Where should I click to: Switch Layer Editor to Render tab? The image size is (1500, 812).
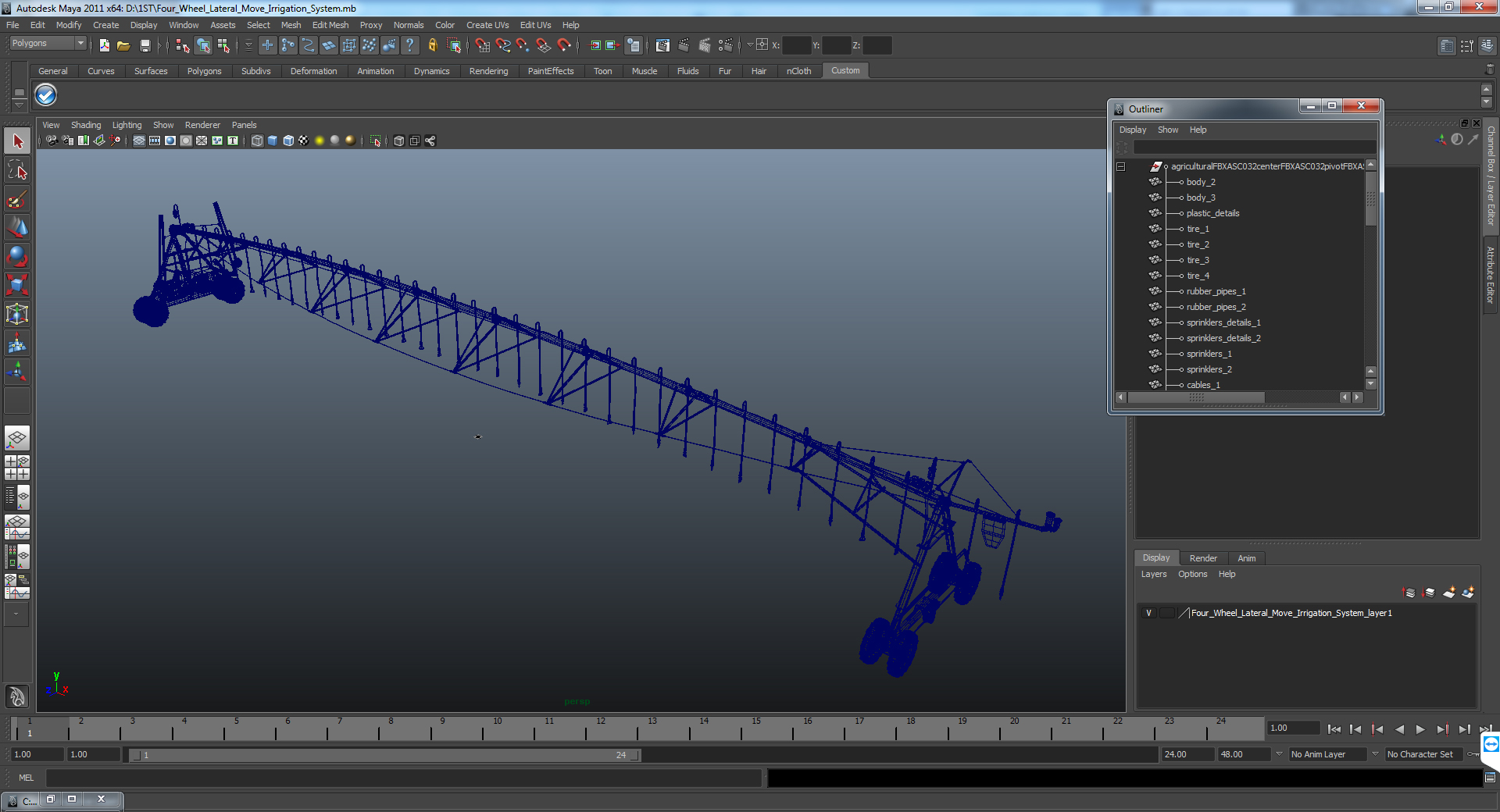1203,558
